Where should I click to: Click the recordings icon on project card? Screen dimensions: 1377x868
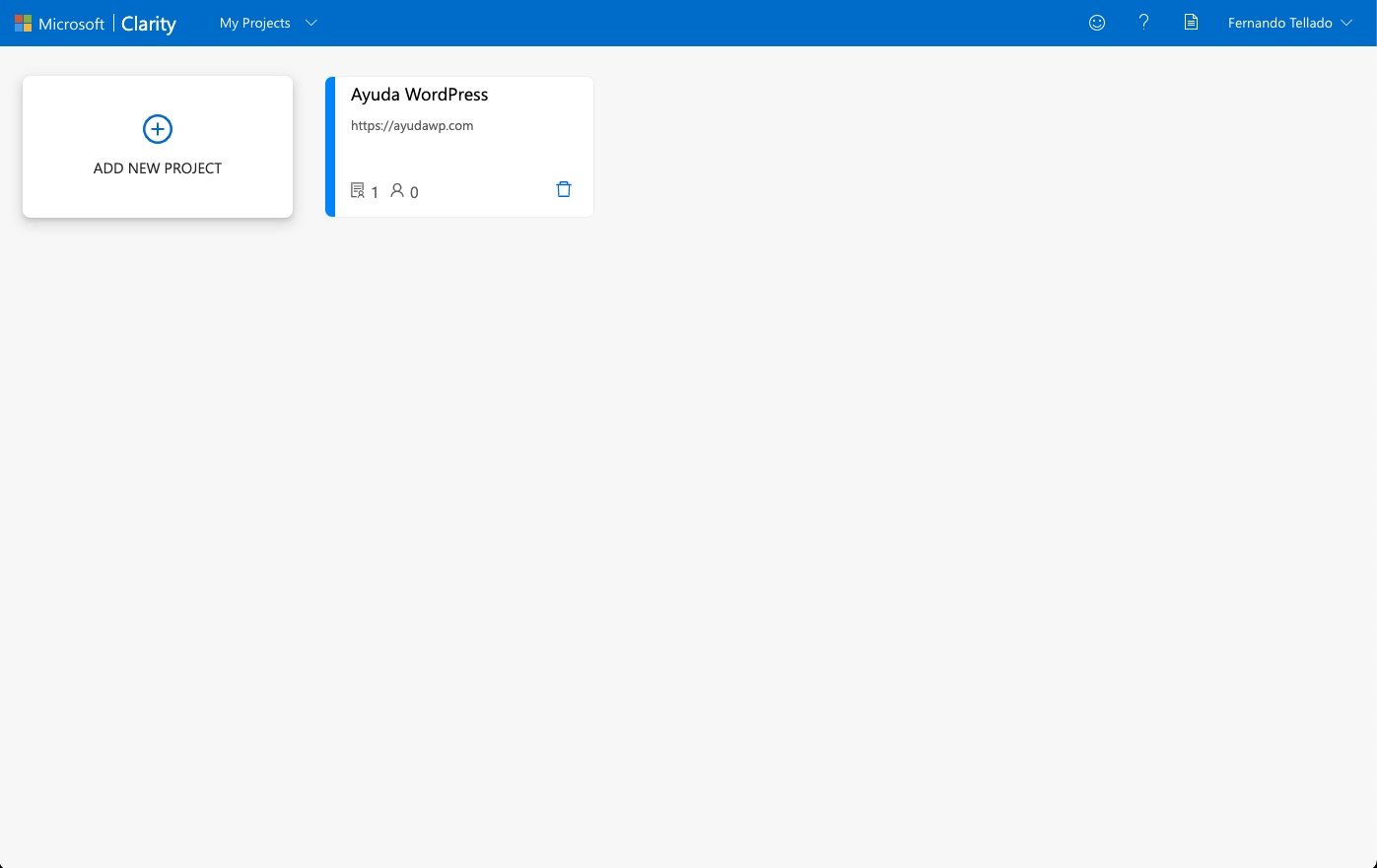click(x=358, y=190)
